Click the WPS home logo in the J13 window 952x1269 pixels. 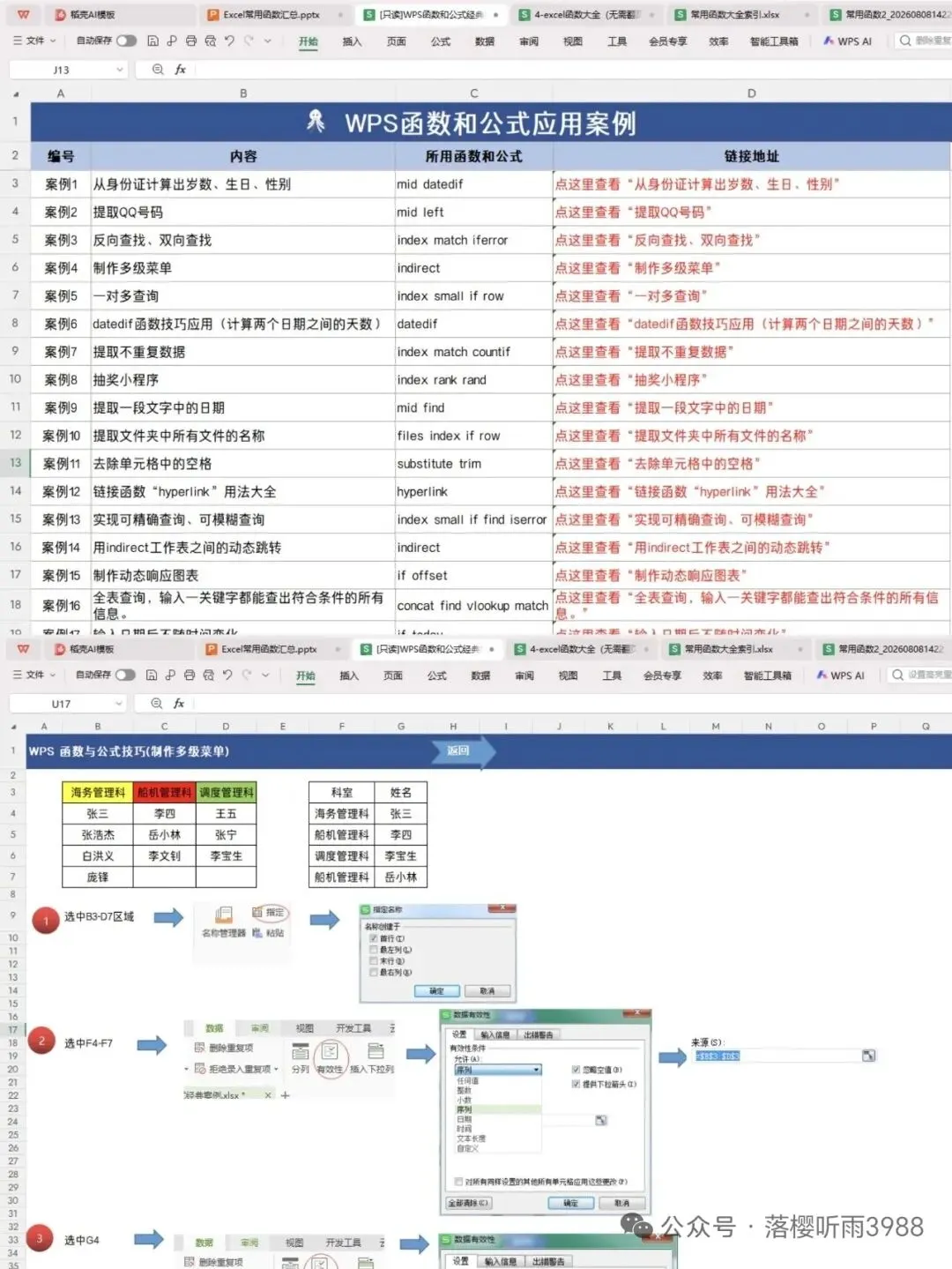(x=24, y=15)
